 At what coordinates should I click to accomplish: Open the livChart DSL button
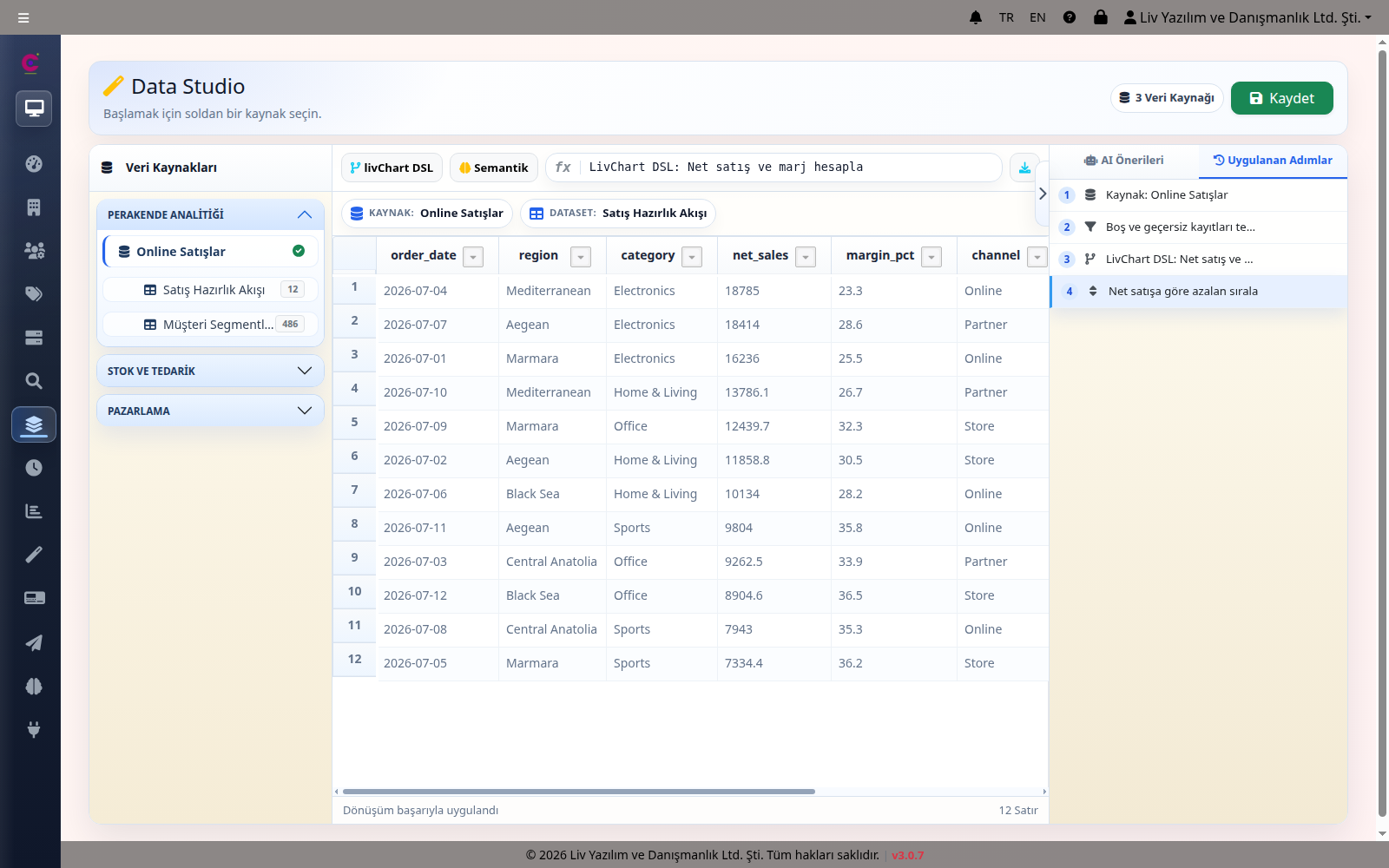click(x=392, y=168)
